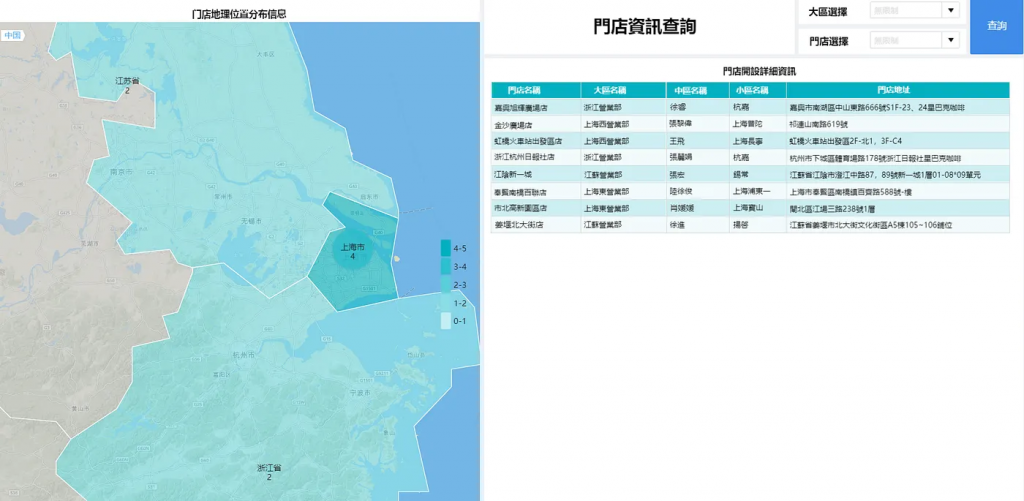Click the 小區名稱 column header
Image resolution: width=1024 pixels, height=501 pixels.
click(x=758, y=90)
